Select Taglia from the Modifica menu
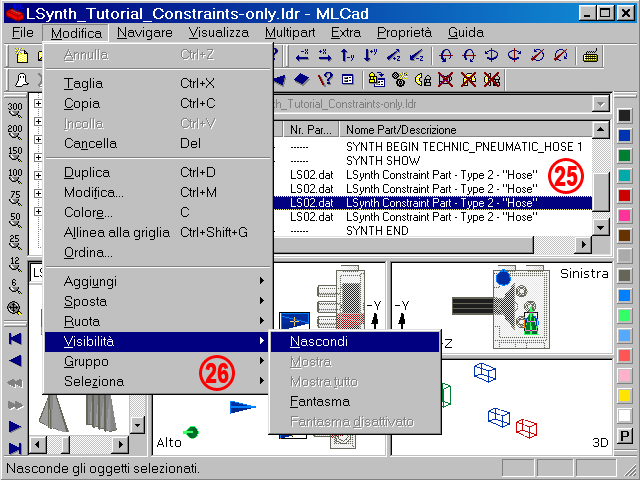640x480 pixels. click(x=157, y=83)
